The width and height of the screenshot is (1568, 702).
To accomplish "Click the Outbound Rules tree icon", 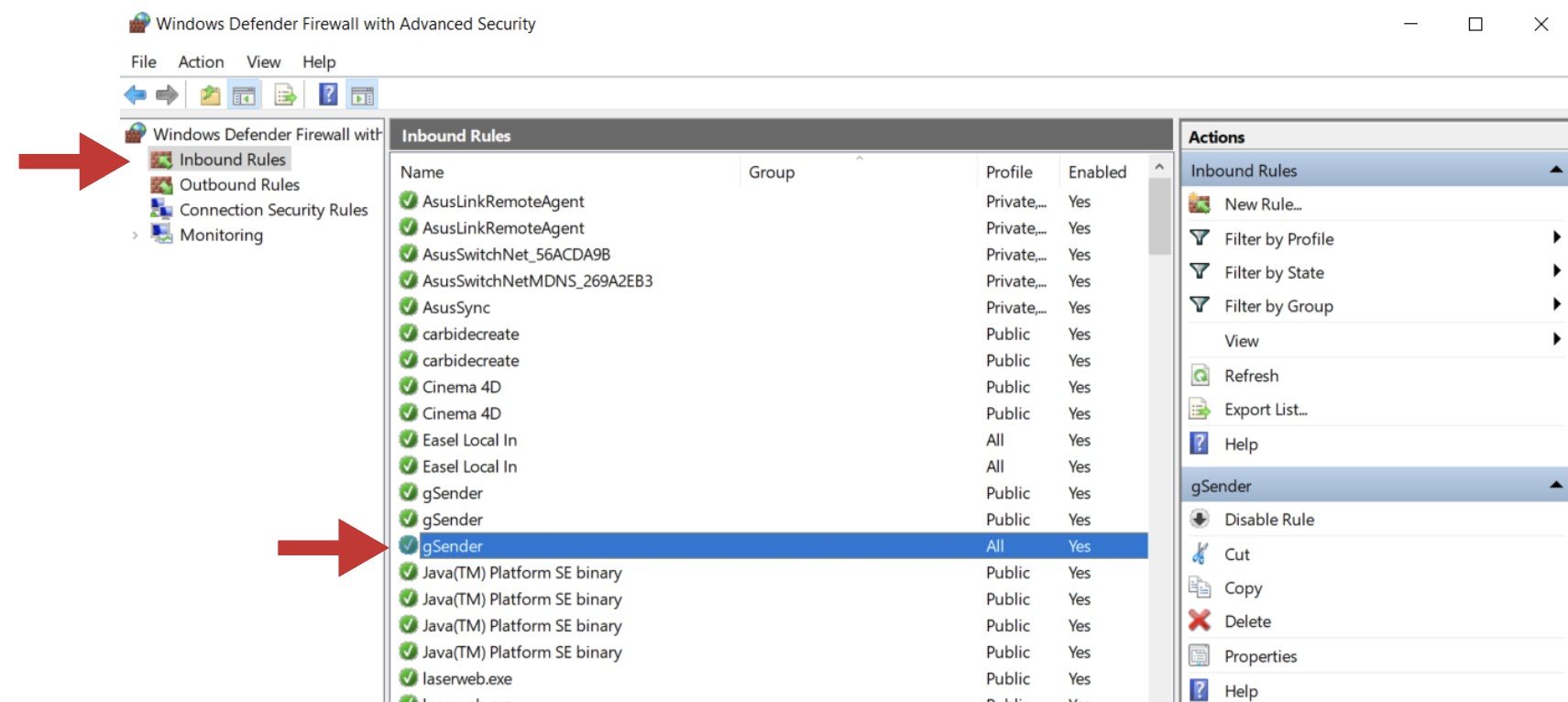I will click(x=161, y=184).
